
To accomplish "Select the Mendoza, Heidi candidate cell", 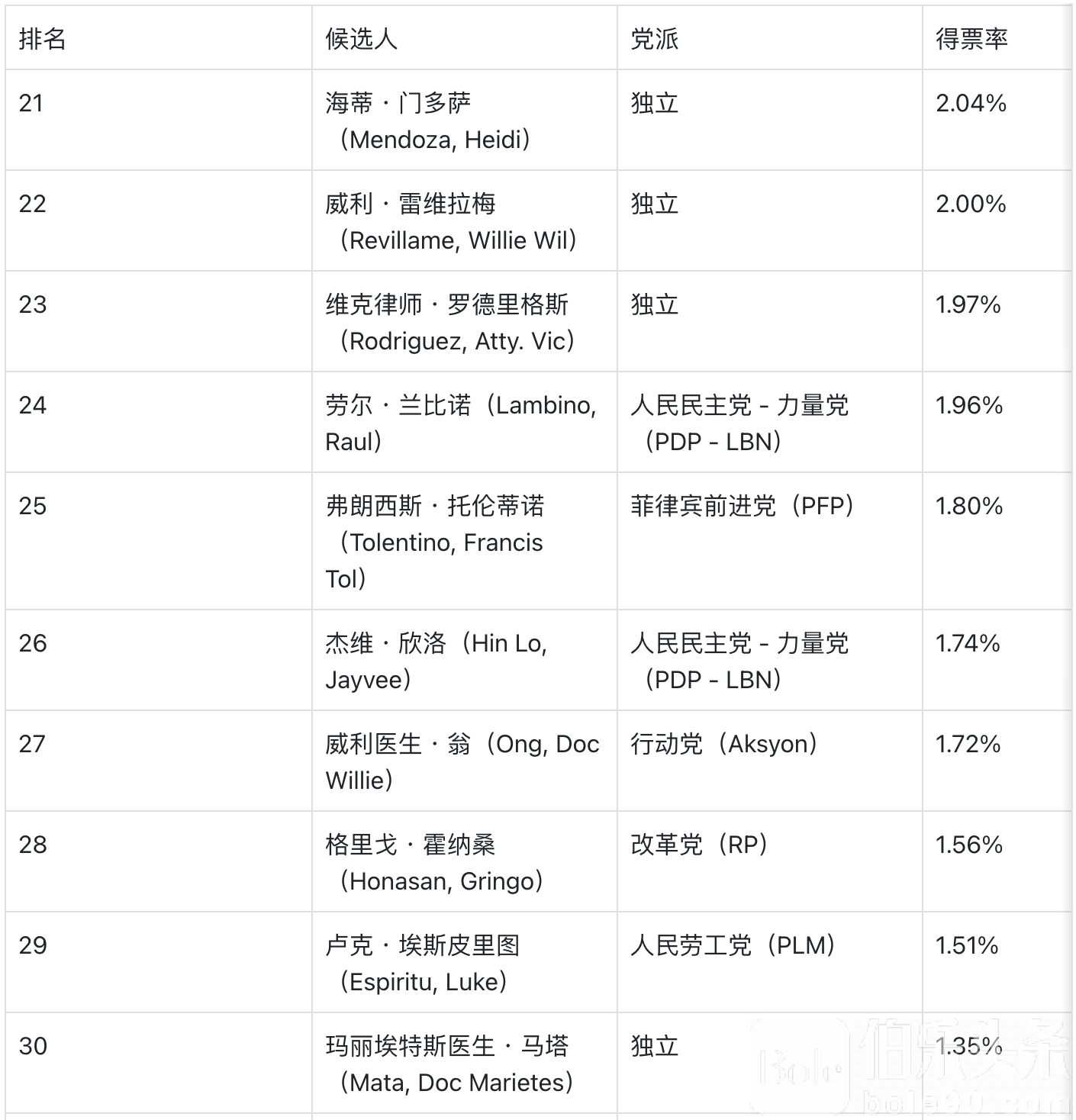I will pyautogui.click(x=435, y=121).
